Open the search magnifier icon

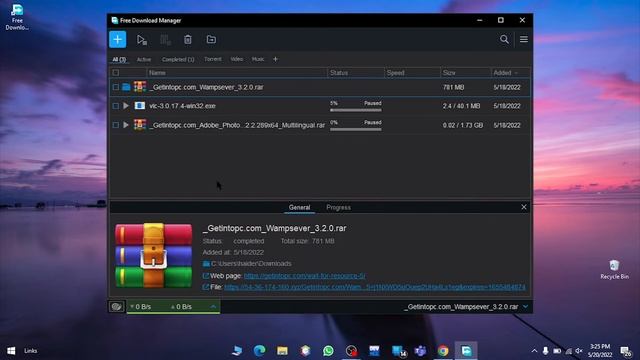point(504,39)
